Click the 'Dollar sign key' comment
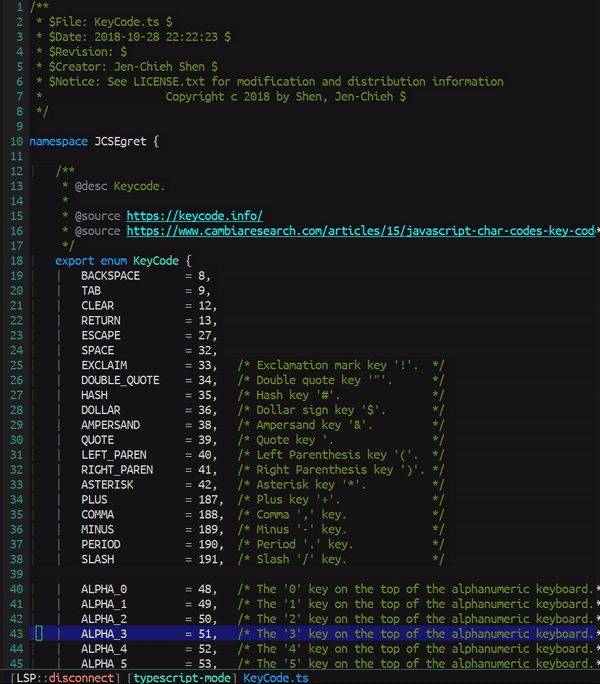The image size is (600, 684). coord(341,410)
